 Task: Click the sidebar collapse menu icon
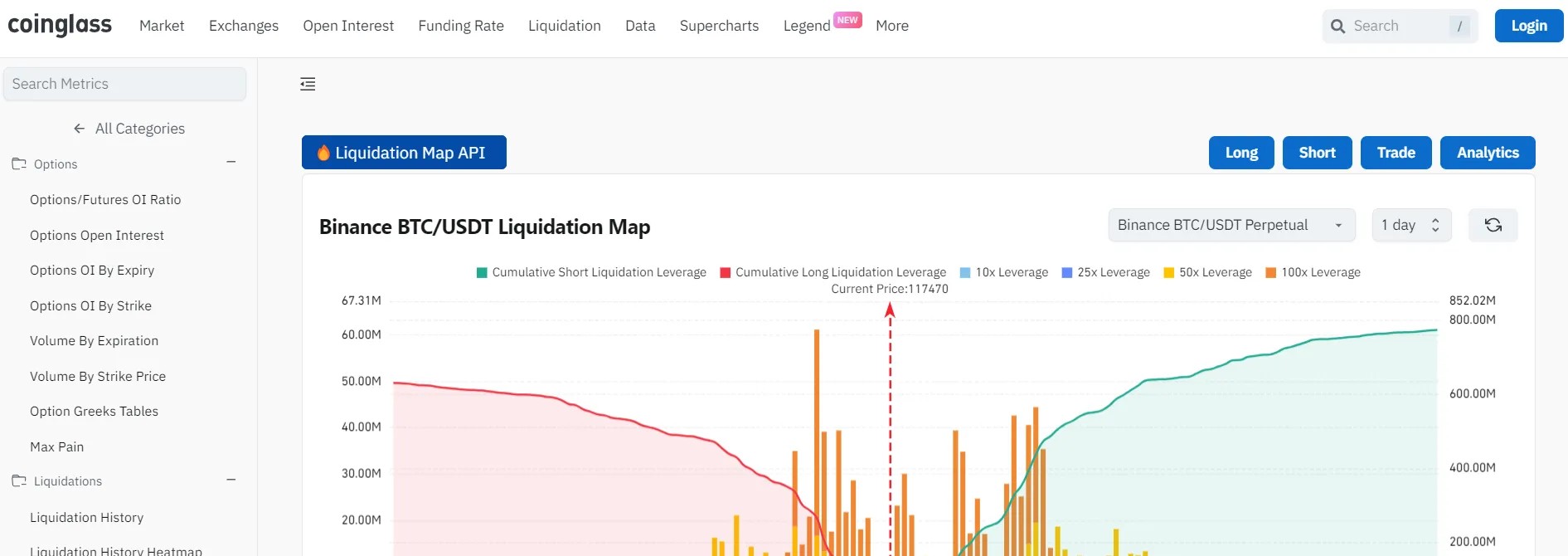[x=308, y=84]
